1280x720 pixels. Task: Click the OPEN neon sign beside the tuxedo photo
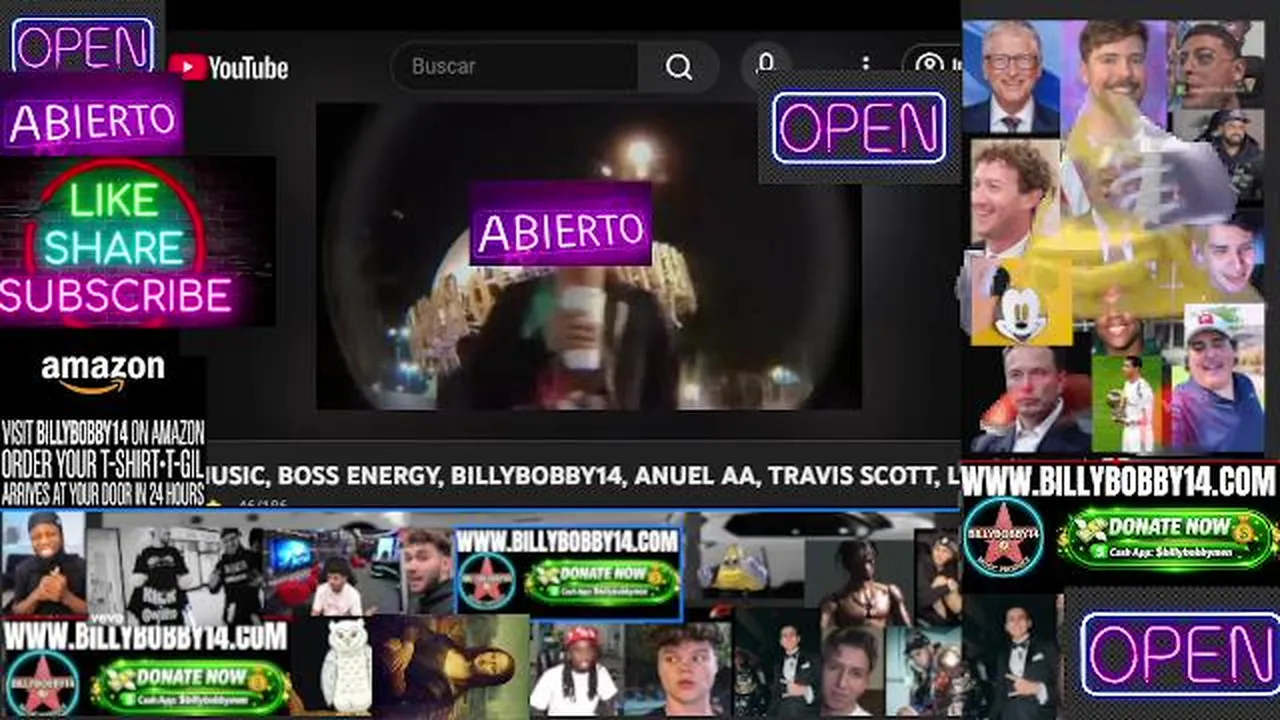pyautogui.click(x=1180, y=655)
